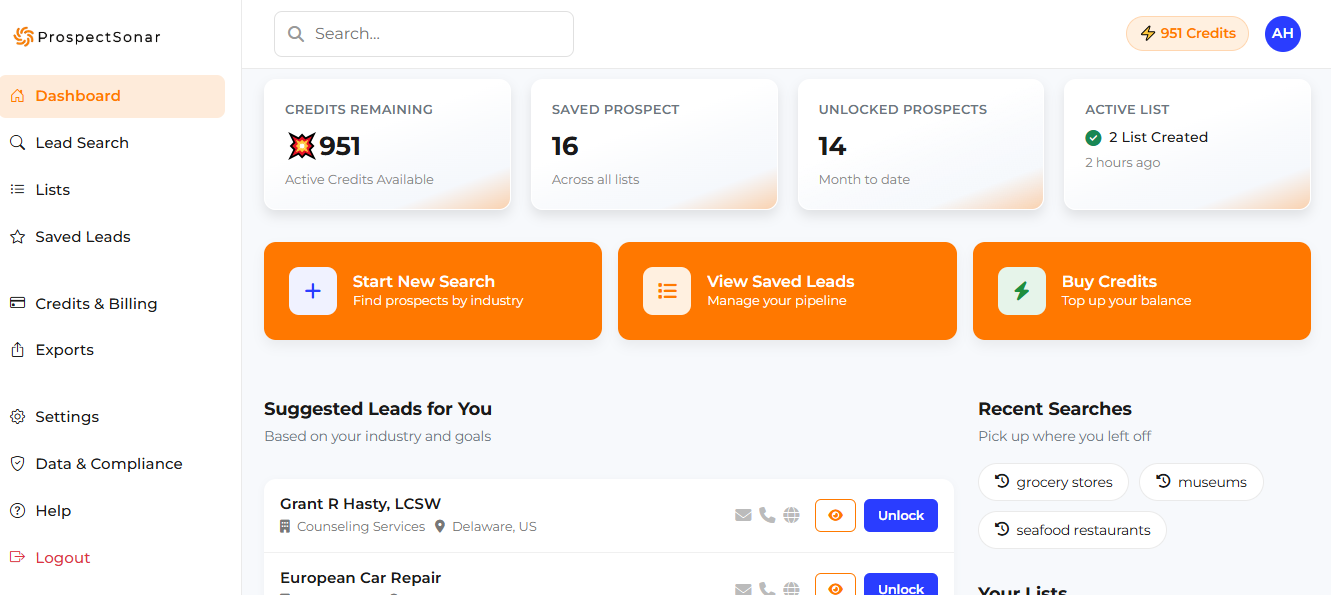
Task: Unlock the Grant R Hasty, LCSW lead
Action: 900,515
